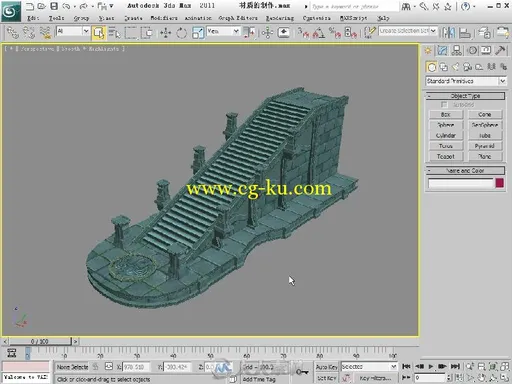The image size is (512, 384).
Task: Click the Use Pivot Point Center icon
Action: click(x=250, y=32)
